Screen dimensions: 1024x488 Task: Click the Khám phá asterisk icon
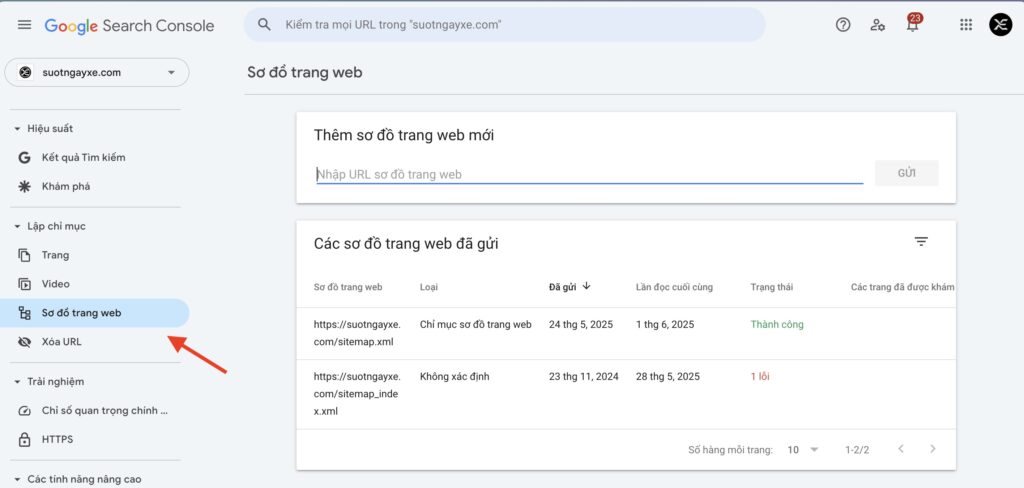(24, 186)
